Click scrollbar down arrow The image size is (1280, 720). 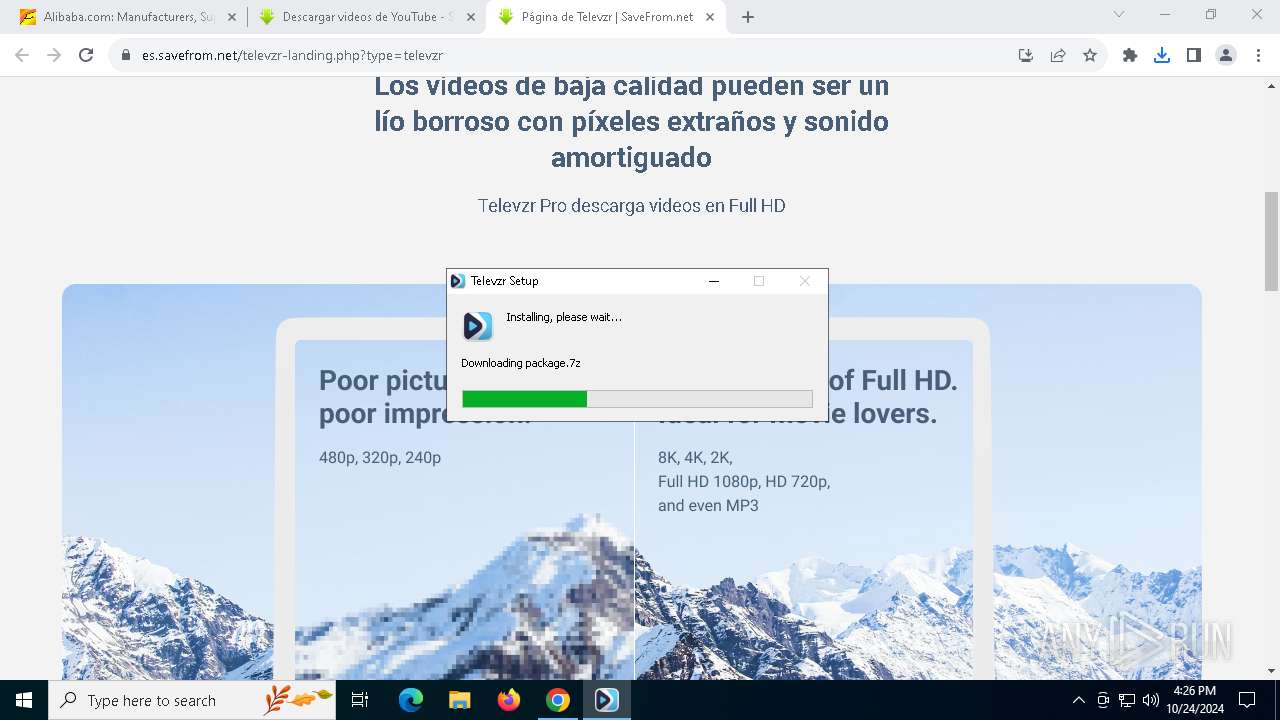click(x=1271, y=671)
